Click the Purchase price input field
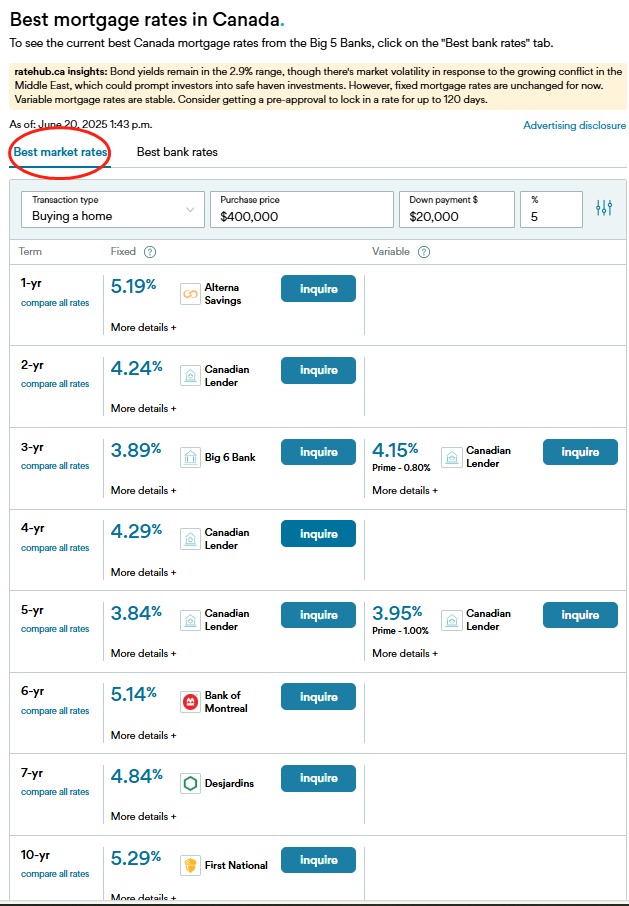629x906 pixels. point(302,209)
